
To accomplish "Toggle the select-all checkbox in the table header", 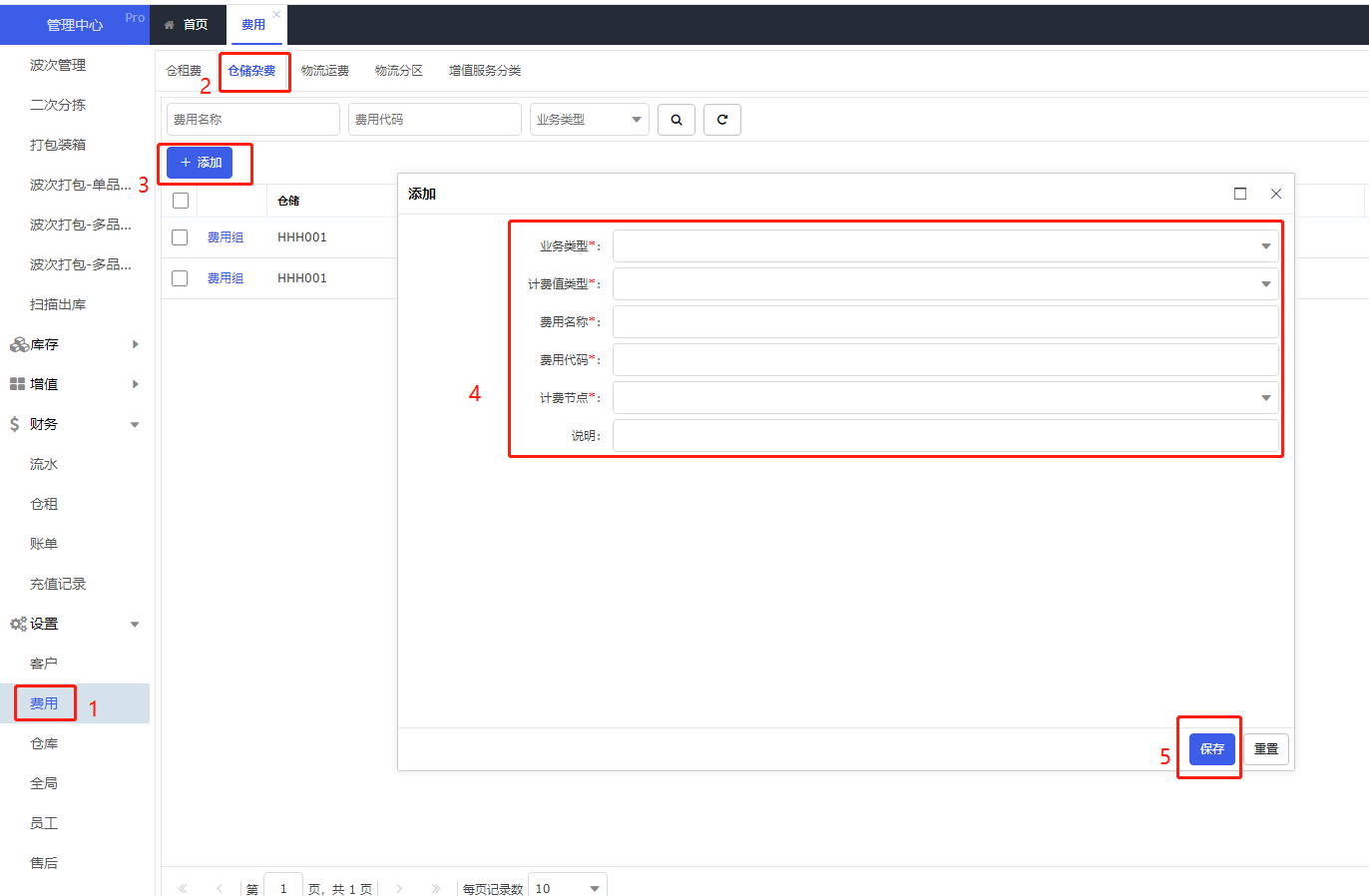I will [x=181, y=201].
